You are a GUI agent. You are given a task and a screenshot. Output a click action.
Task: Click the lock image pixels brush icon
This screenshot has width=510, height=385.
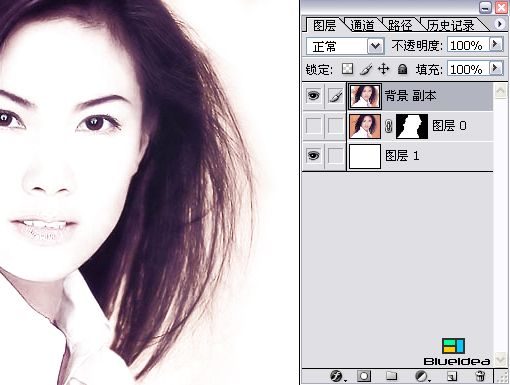(366, 69)
